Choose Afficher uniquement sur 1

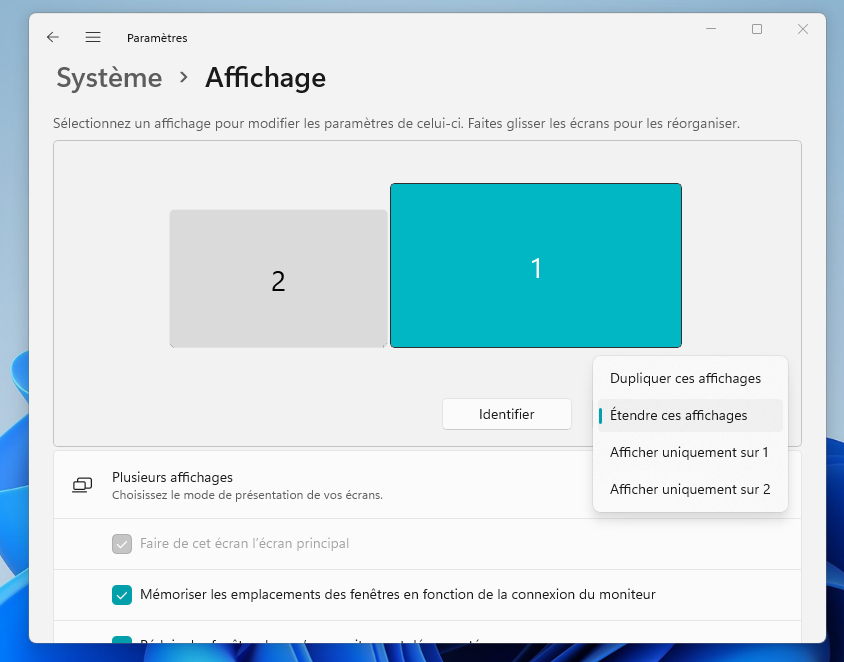click(x=690, y=453)
